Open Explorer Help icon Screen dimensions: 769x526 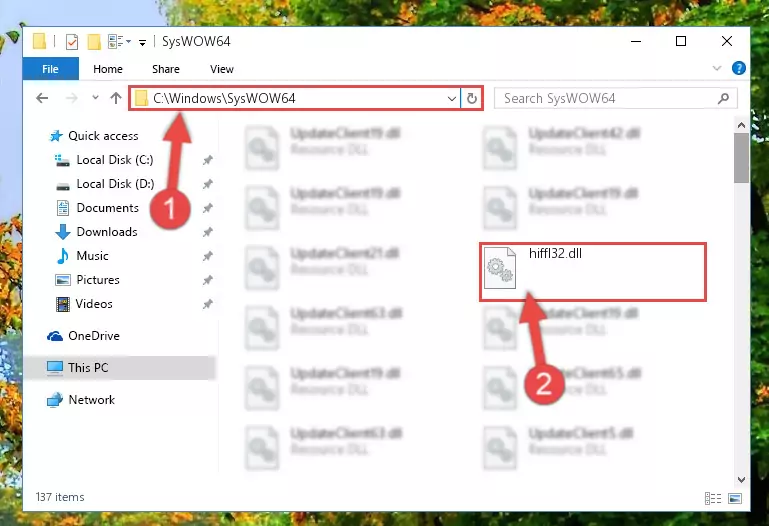739,68
